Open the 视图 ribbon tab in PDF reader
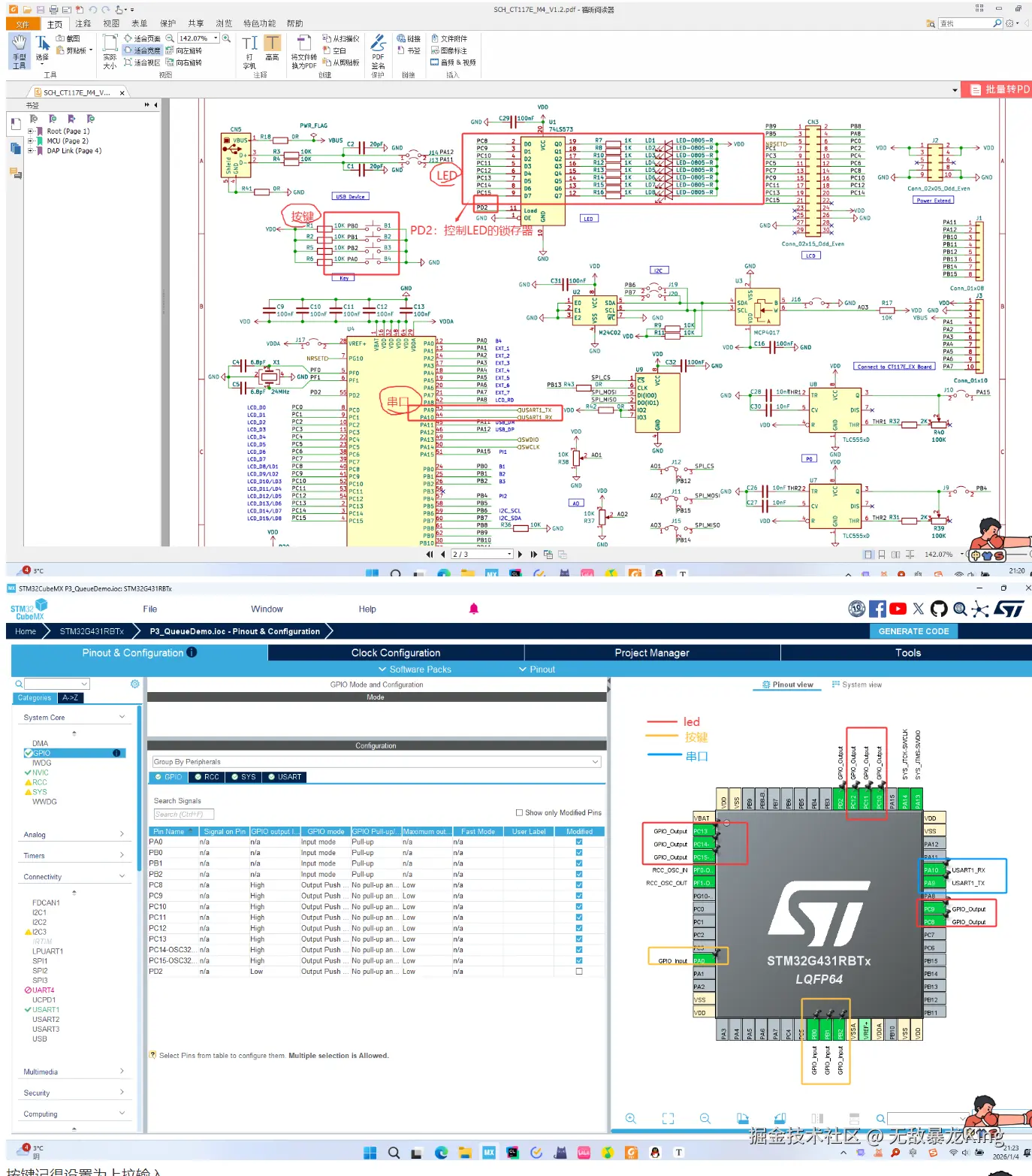This screenshot has height=1176, width=1032. (x=111, y=23)
